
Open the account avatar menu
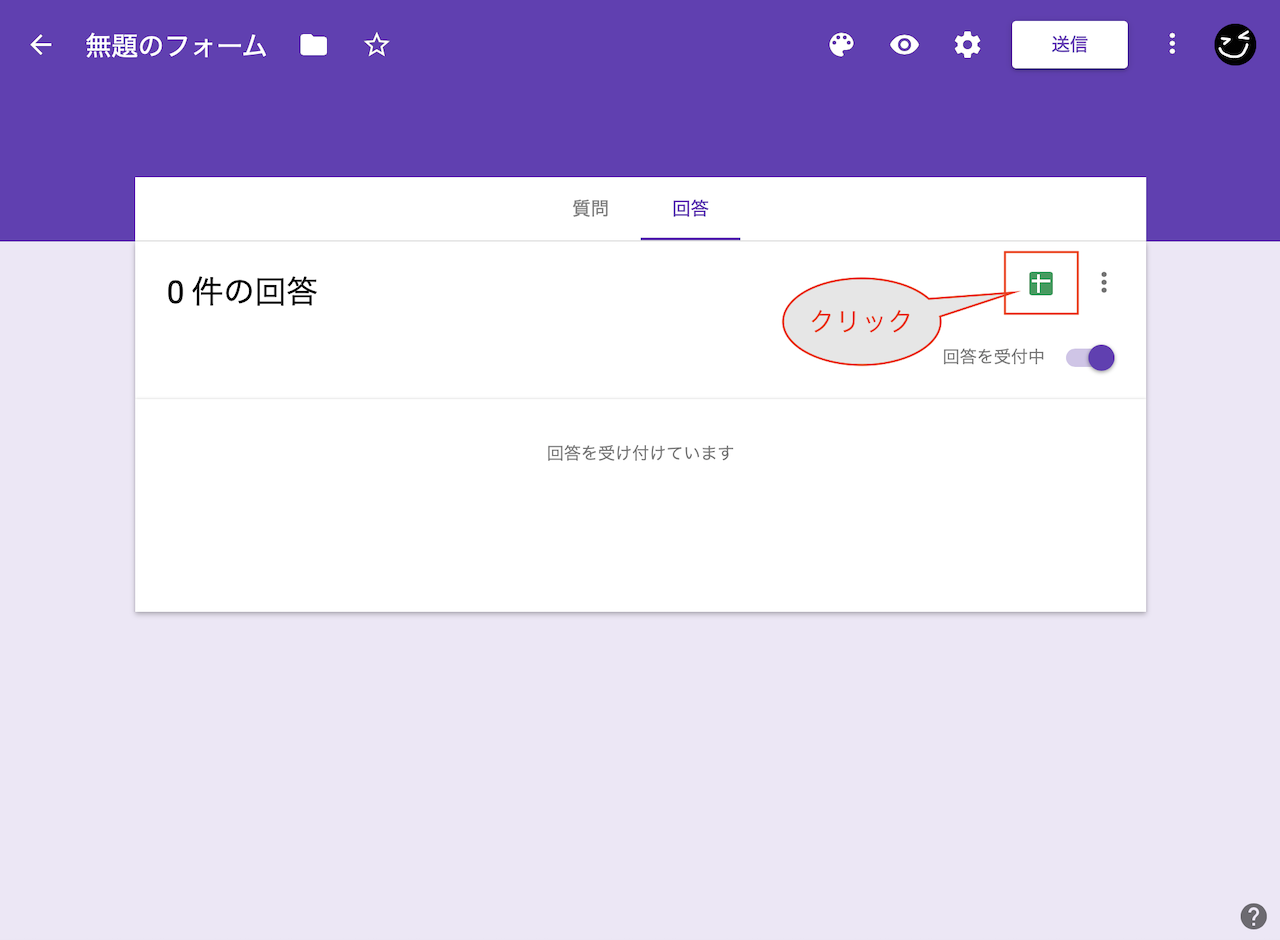point(1235,45)
